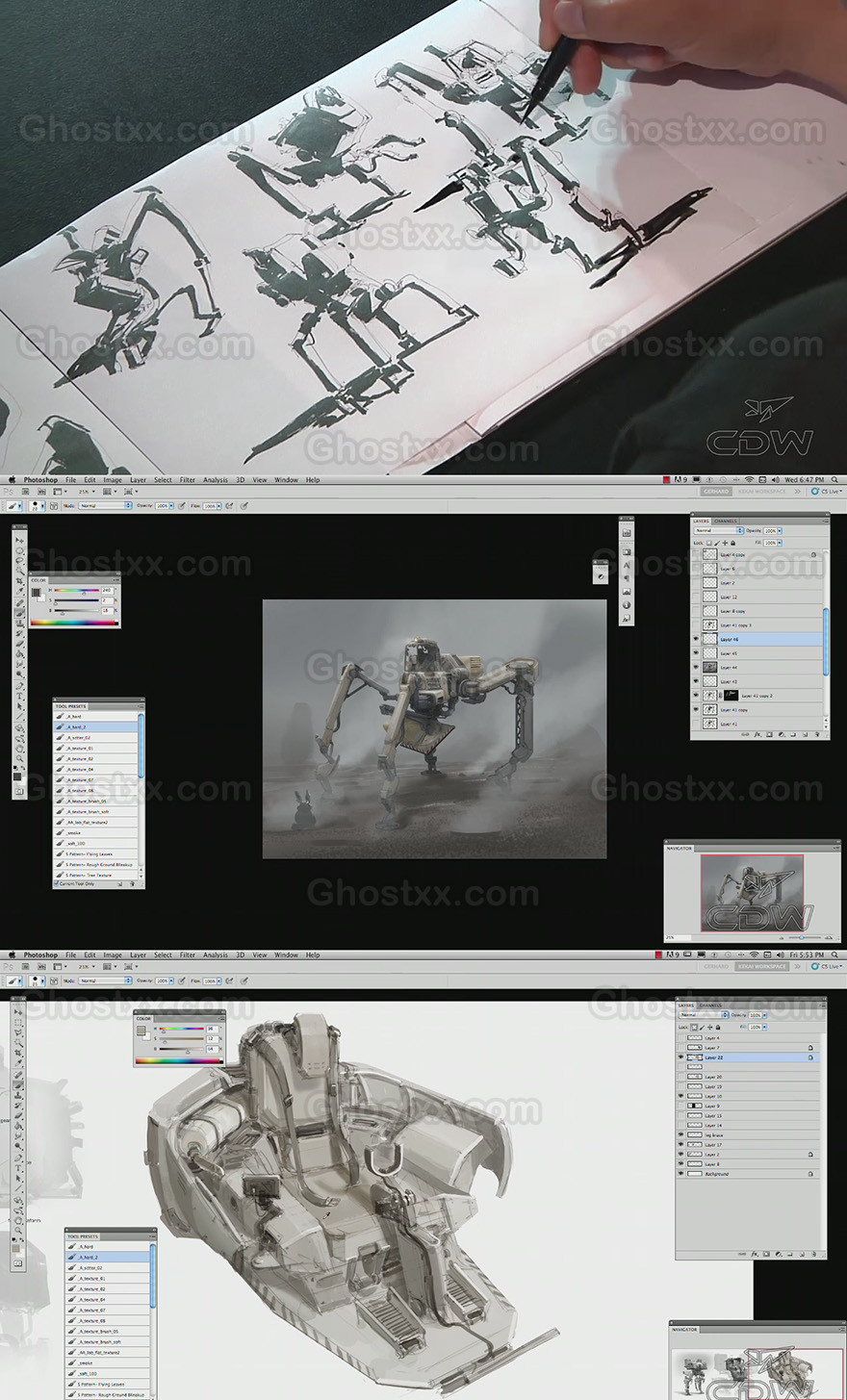Viewport: 847px width, 1400px height.
Task: Hide the Background layer in cockpit window
Action: [x=681, y=1174]
